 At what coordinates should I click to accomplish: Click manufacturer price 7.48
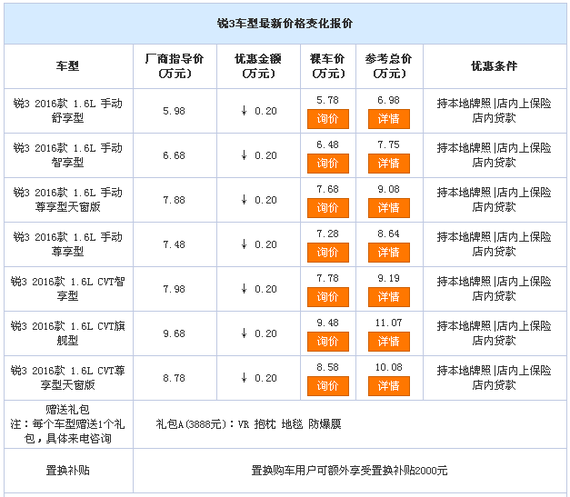click(x=174, y=245)
